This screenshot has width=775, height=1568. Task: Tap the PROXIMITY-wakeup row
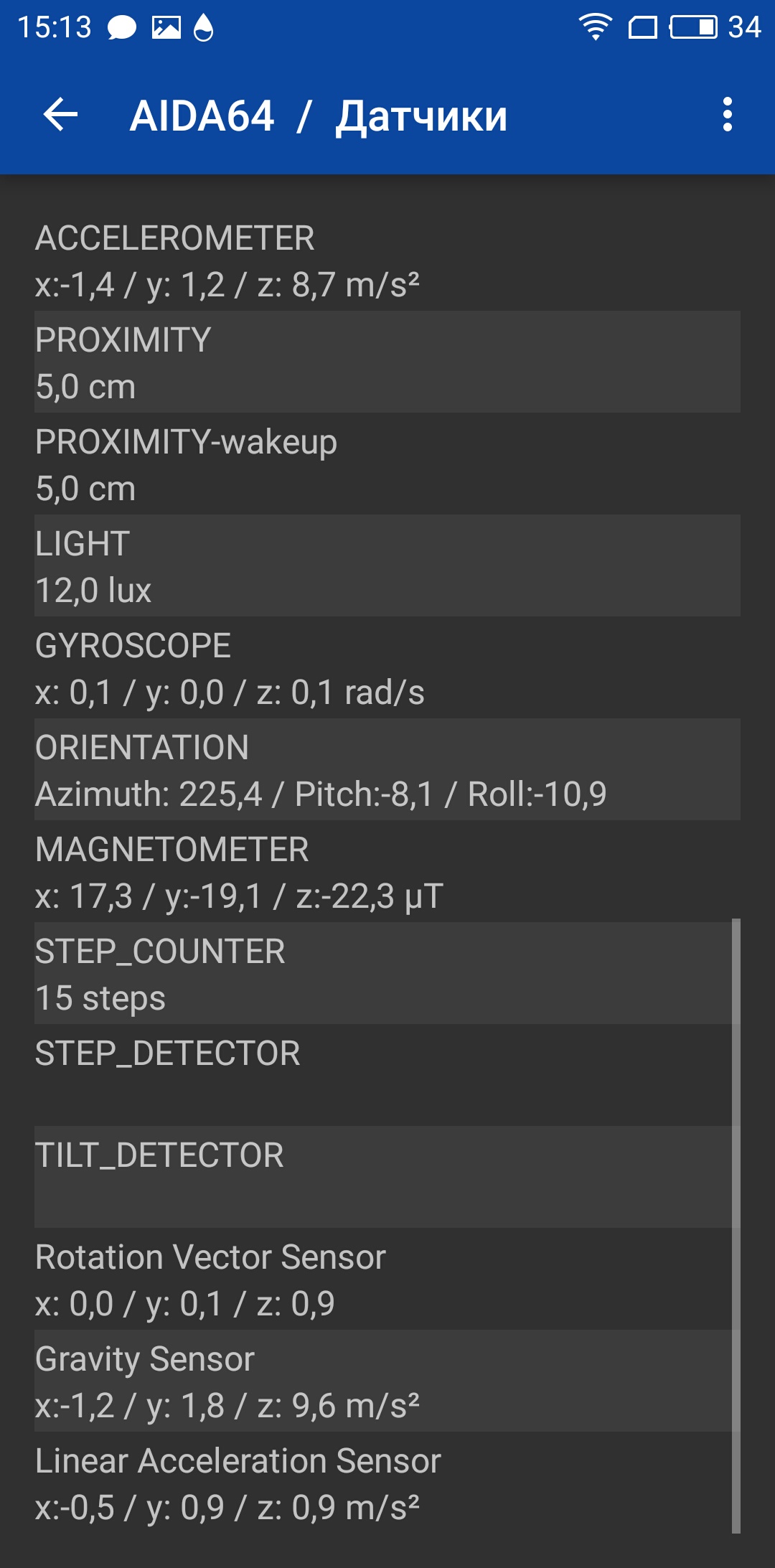click(x=387, y=464)
